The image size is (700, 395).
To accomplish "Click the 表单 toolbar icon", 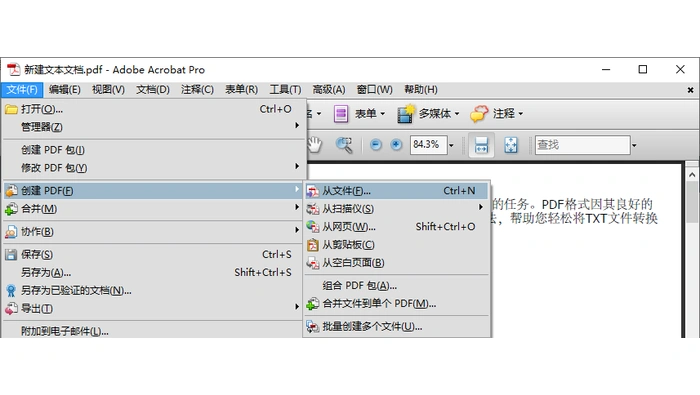I will (341, 114).
